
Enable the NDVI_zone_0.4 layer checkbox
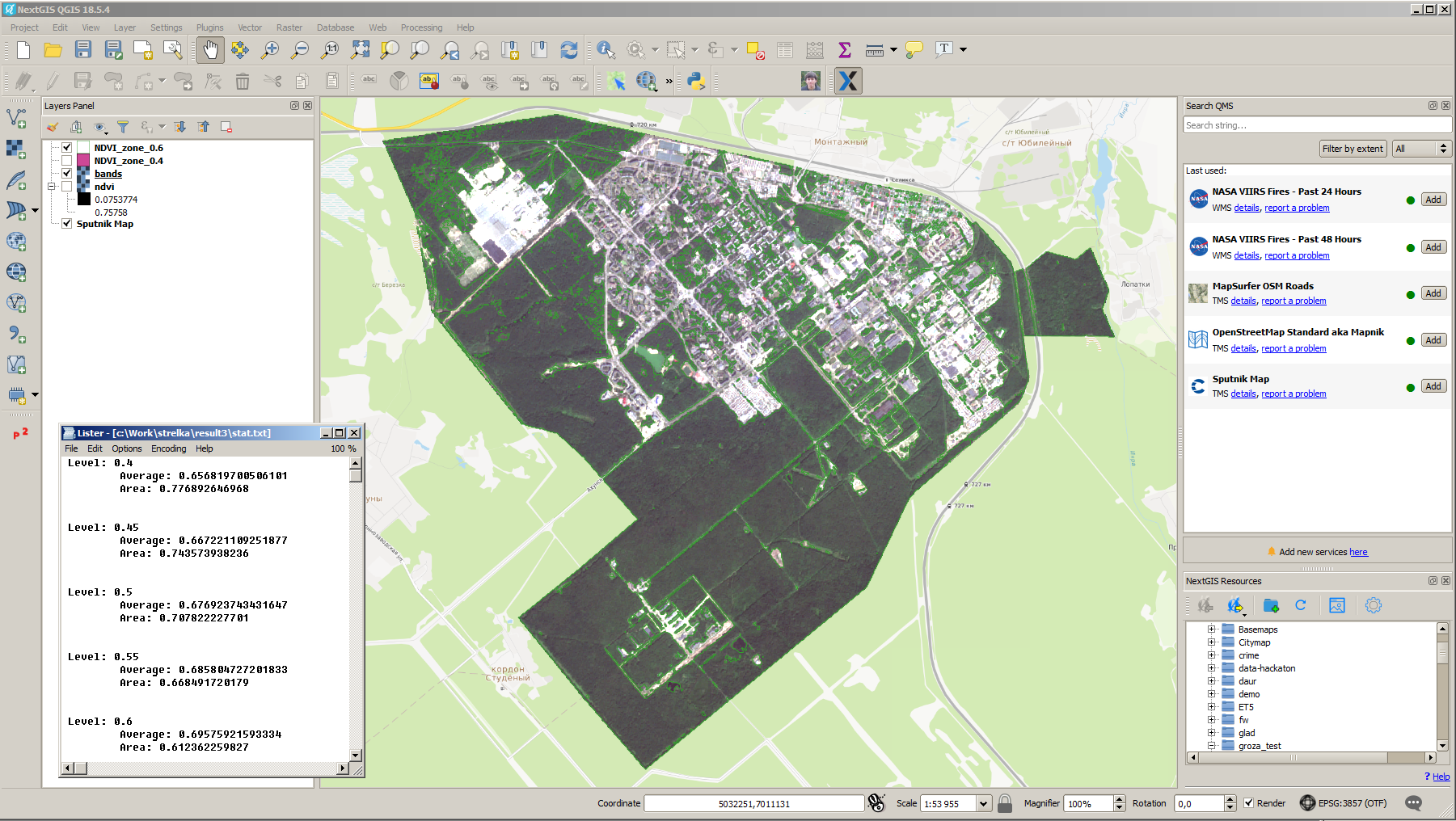click(67, 161)
